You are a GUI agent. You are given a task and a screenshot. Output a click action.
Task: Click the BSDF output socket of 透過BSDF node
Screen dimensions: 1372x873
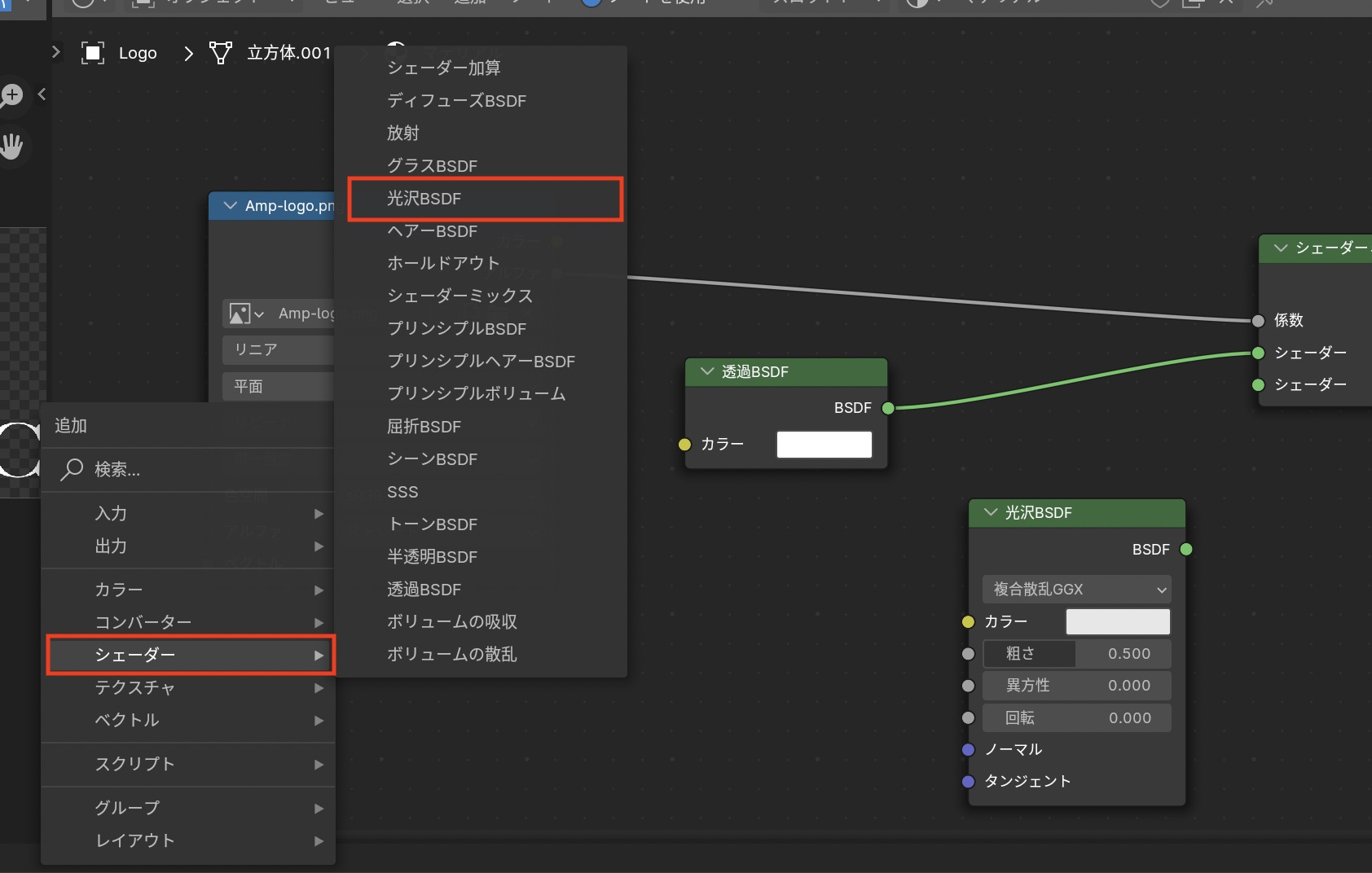tap(888, 408)
